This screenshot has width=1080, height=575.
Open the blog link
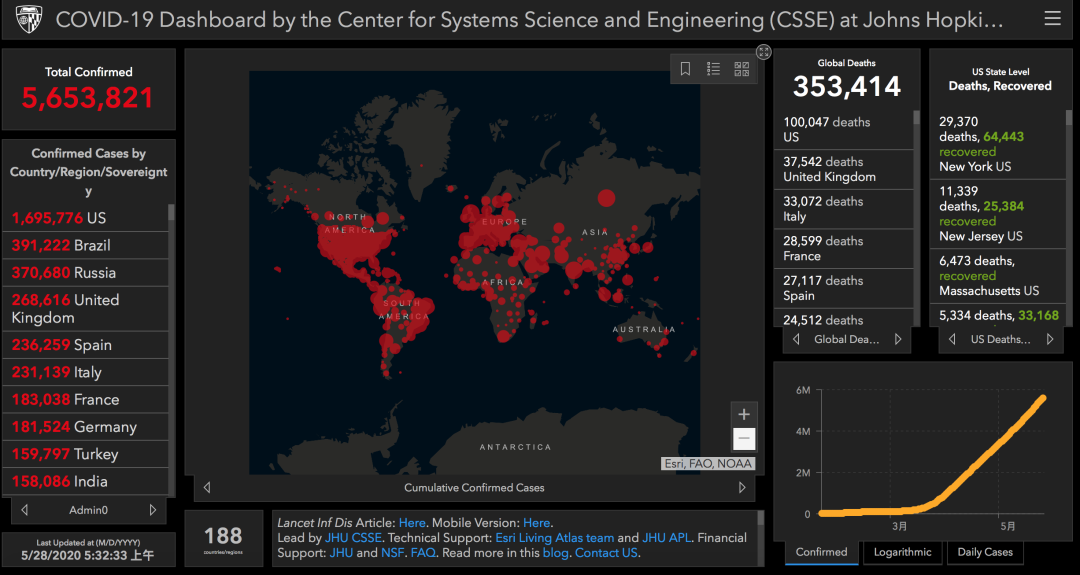pyautogui.click(x=555, y=553)
